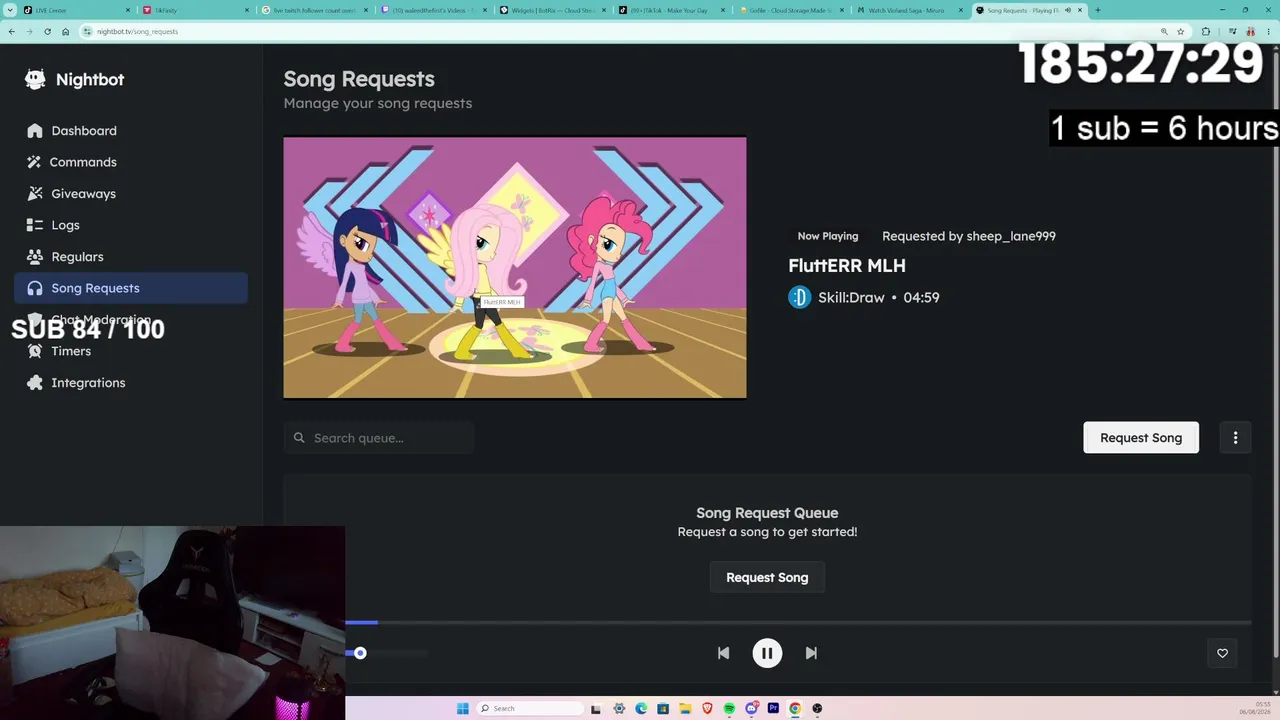Click the browser address bar URL

point(138,32)
